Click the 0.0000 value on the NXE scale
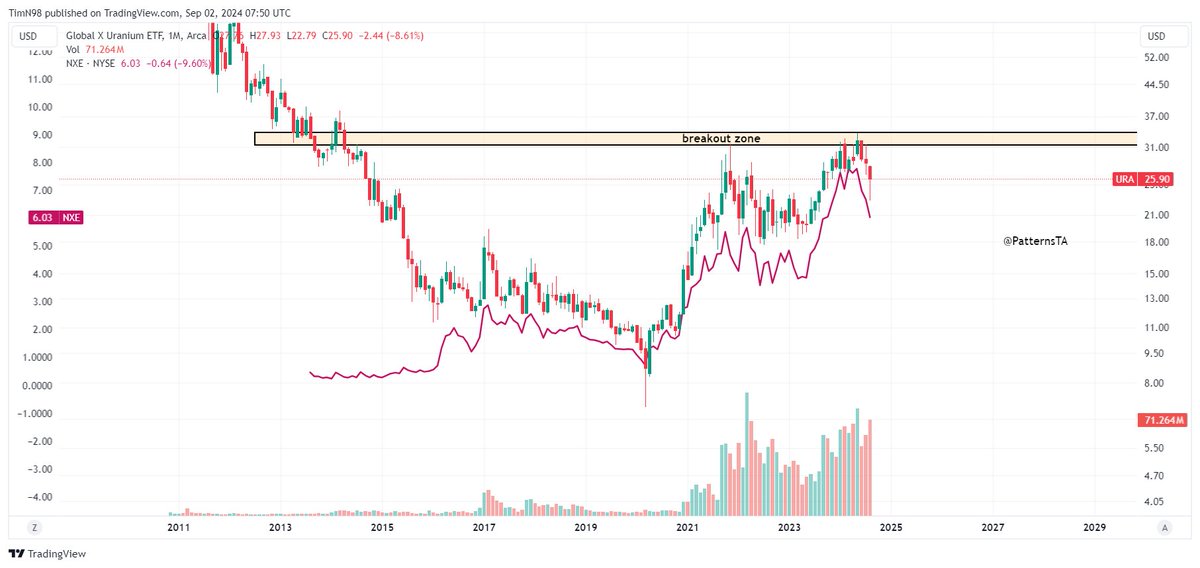Screen dimensions: 1200x568 pos(39,385)
